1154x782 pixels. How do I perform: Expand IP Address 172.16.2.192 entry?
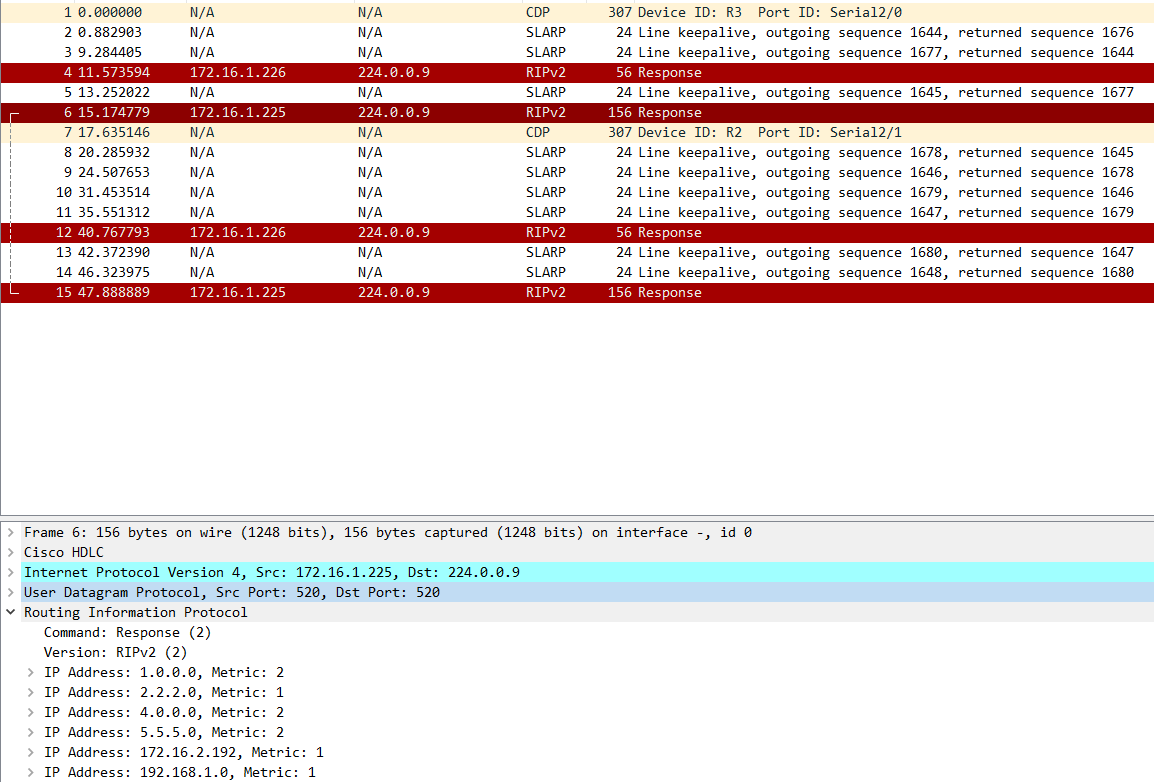(x=31, y=752)
